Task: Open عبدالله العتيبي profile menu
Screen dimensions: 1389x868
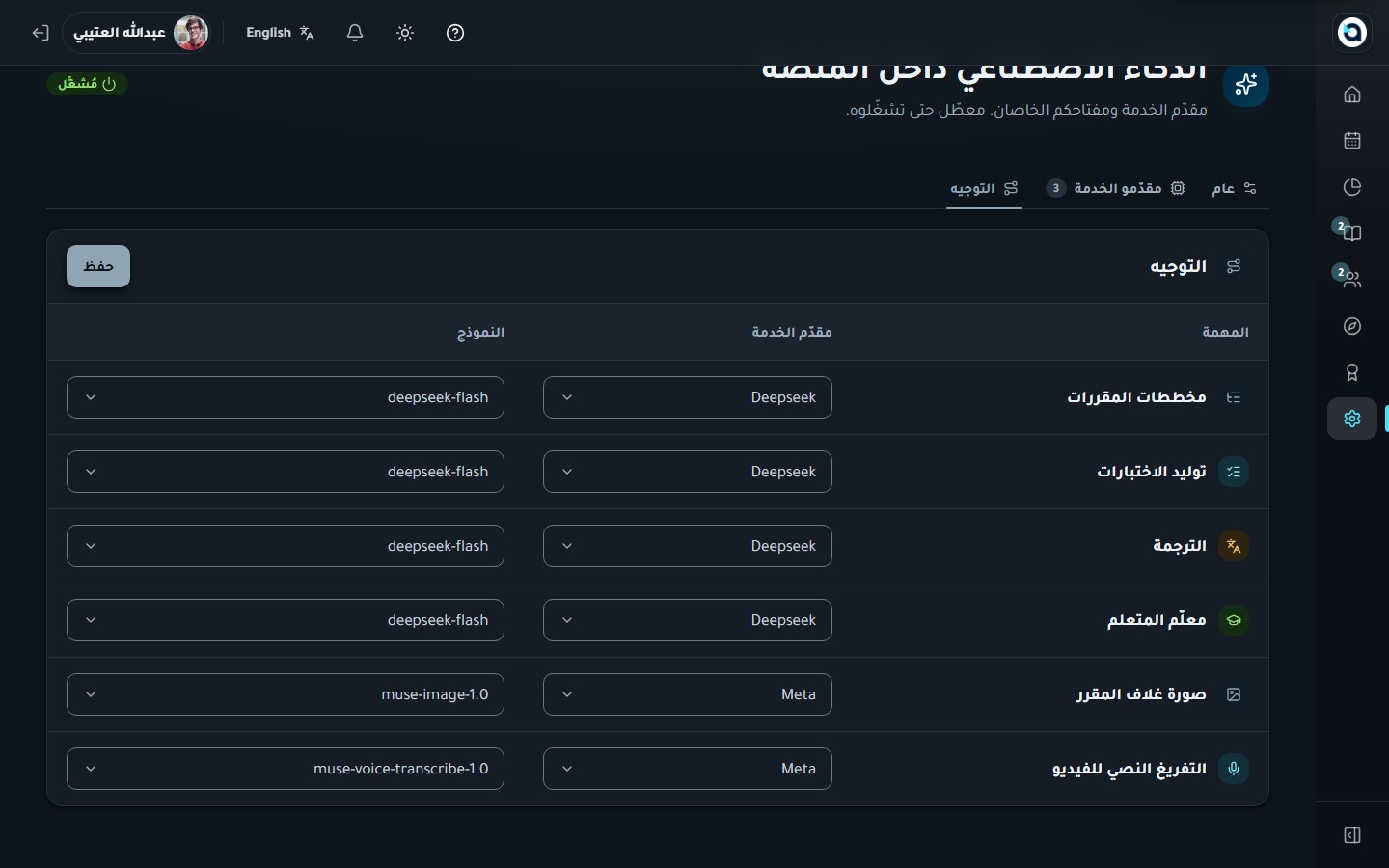Action: (x=137, y=33)
